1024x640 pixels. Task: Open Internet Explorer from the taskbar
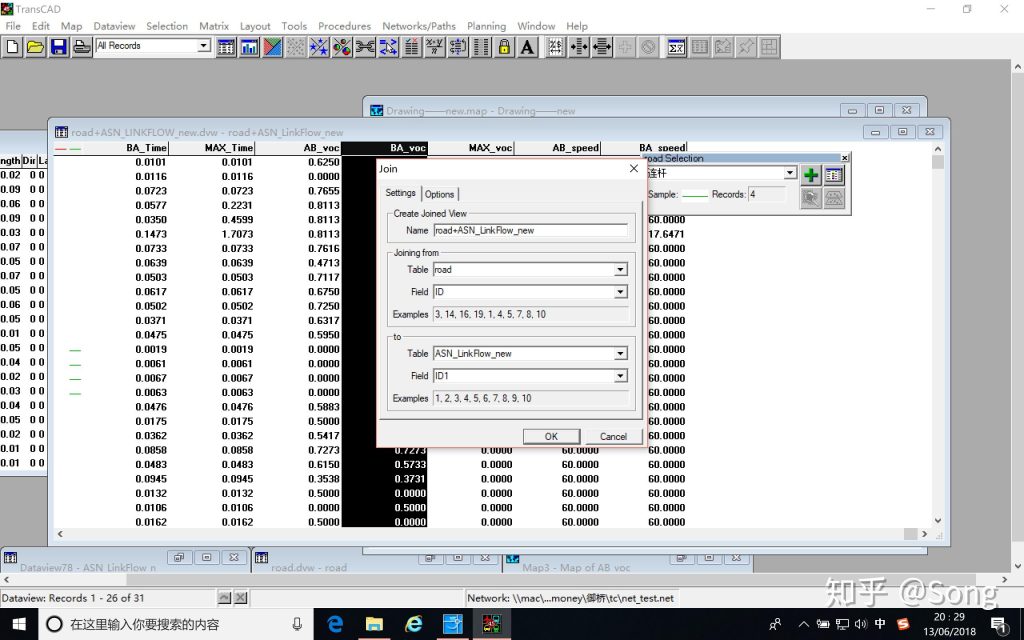click(x=413, y=624)
